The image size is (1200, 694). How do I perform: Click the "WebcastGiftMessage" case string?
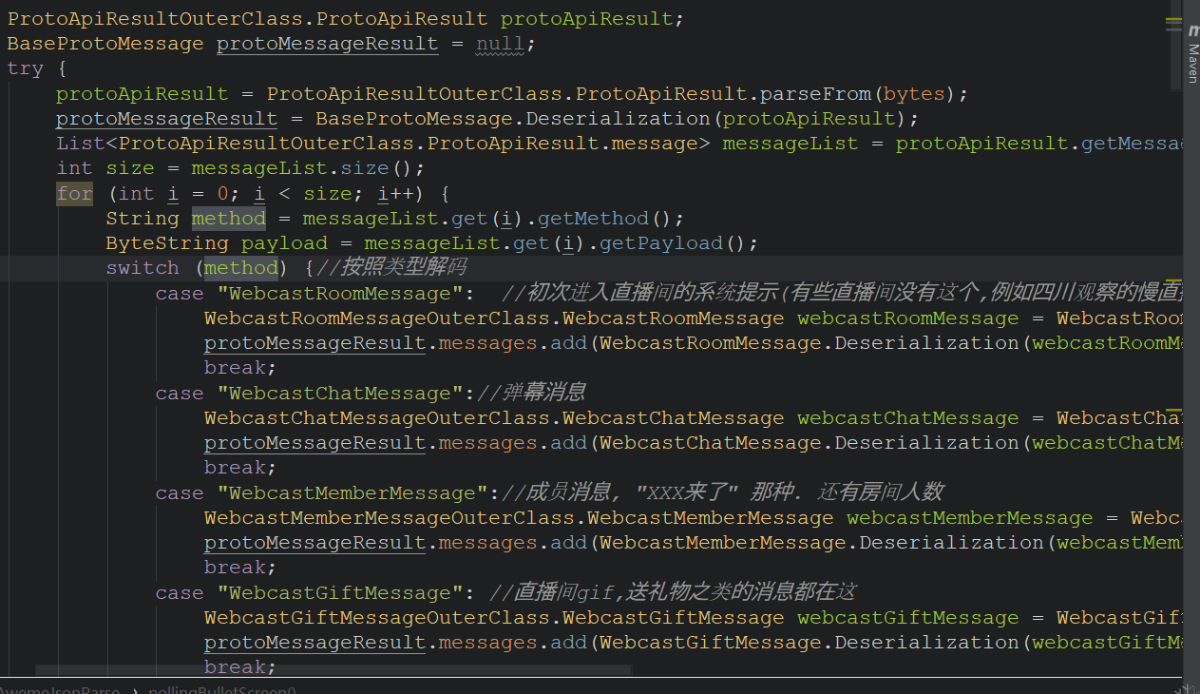340,593
